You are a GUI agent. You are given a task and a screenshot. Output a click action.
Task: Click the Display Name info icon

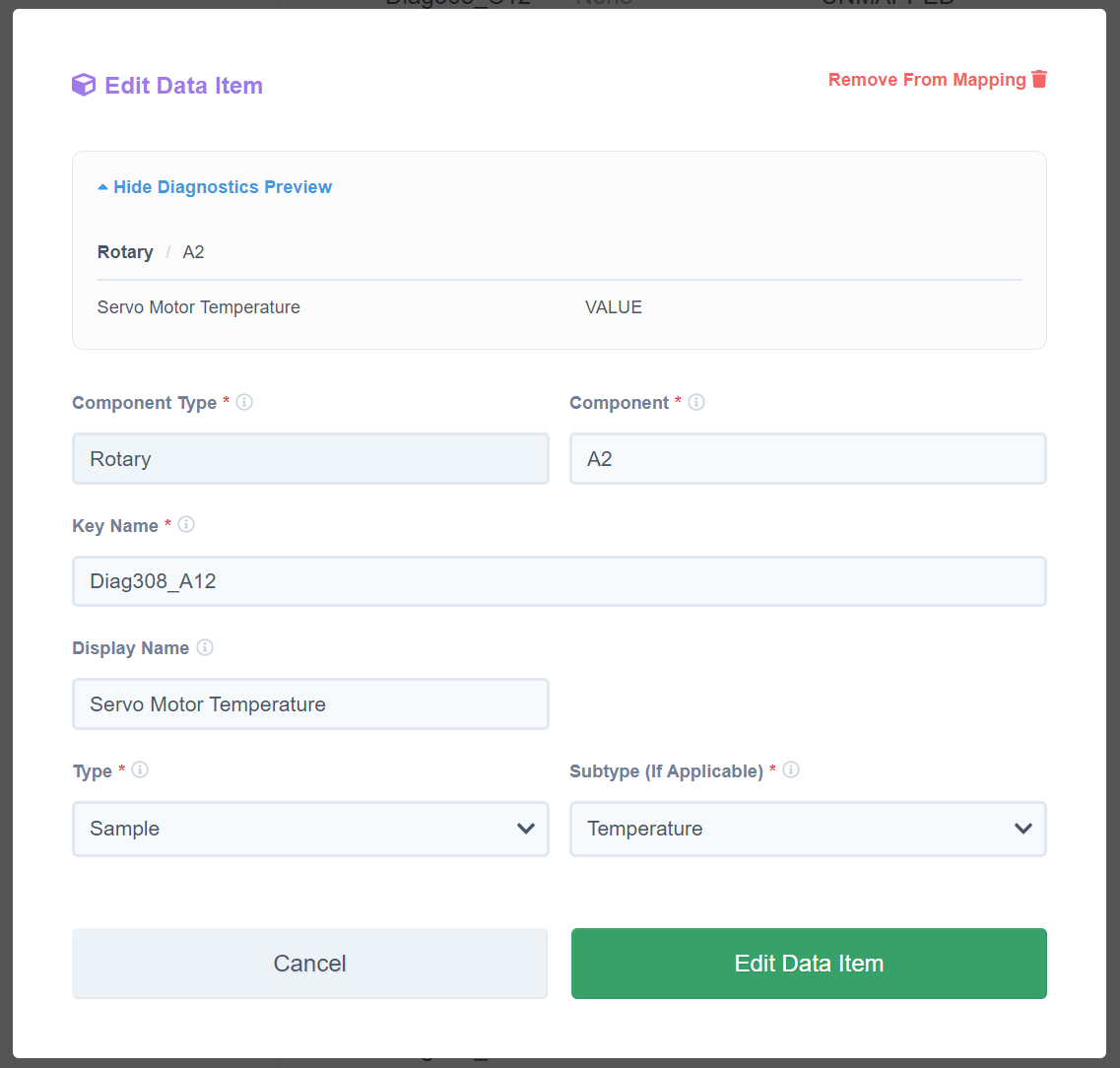coord(205,647)
